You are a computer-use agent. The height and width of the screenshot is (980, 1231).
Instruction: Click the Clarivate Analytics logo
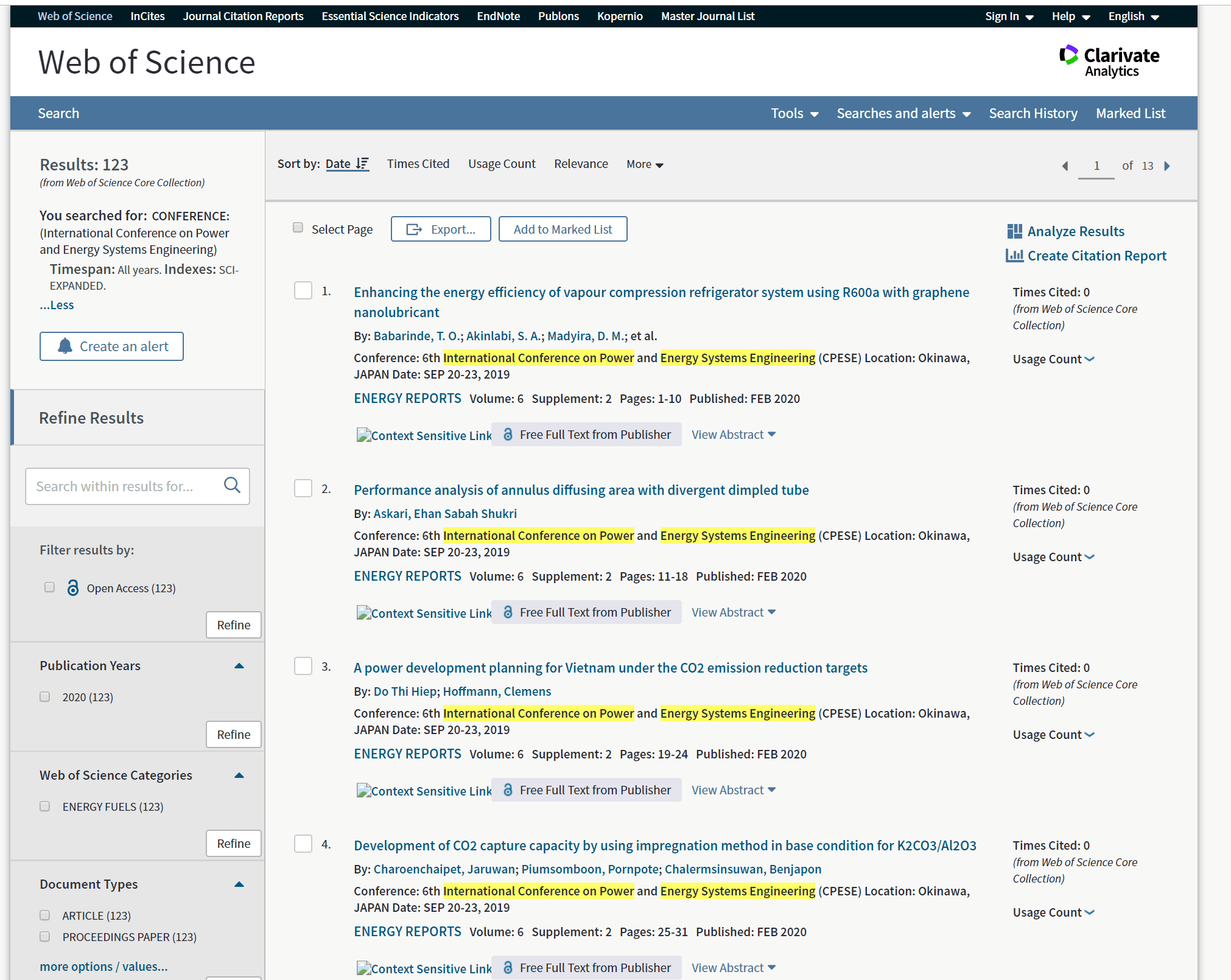(x=1109, y=61)
